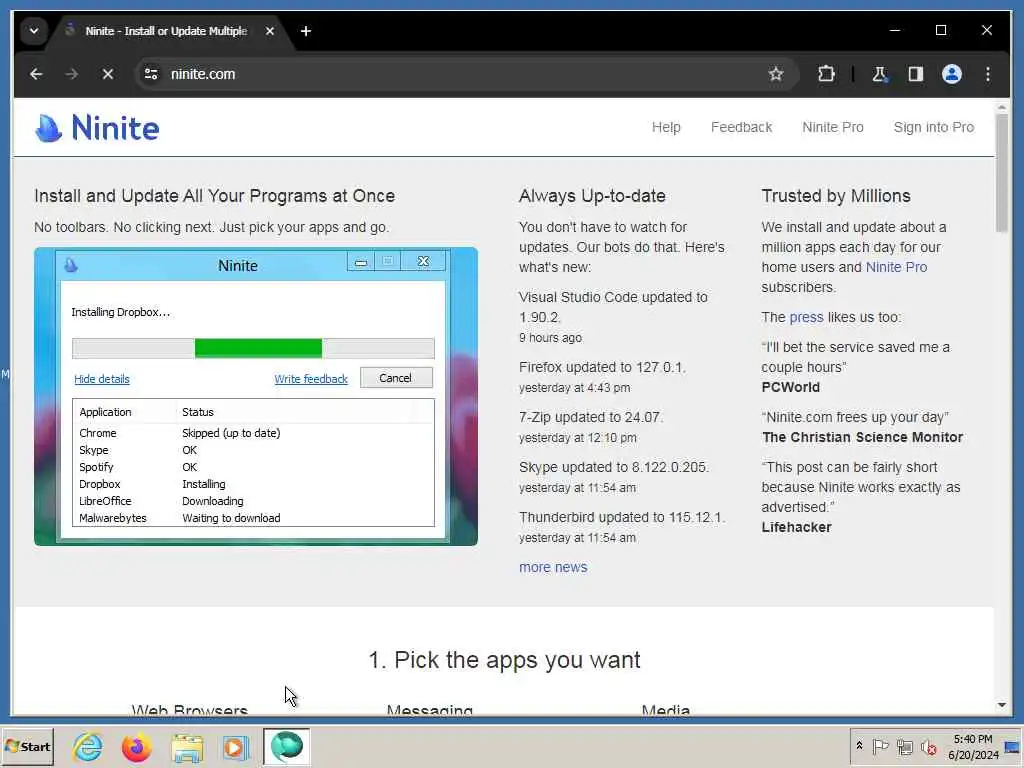Open the network tray icon

tap(904, 746)
